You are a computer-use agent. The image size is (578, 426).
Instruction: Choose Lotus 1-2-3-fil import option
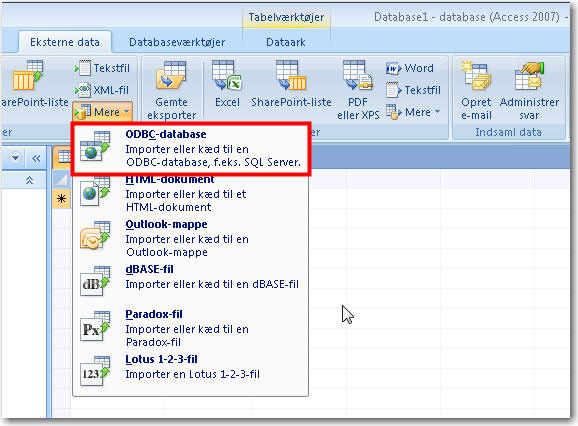(191, 370)
